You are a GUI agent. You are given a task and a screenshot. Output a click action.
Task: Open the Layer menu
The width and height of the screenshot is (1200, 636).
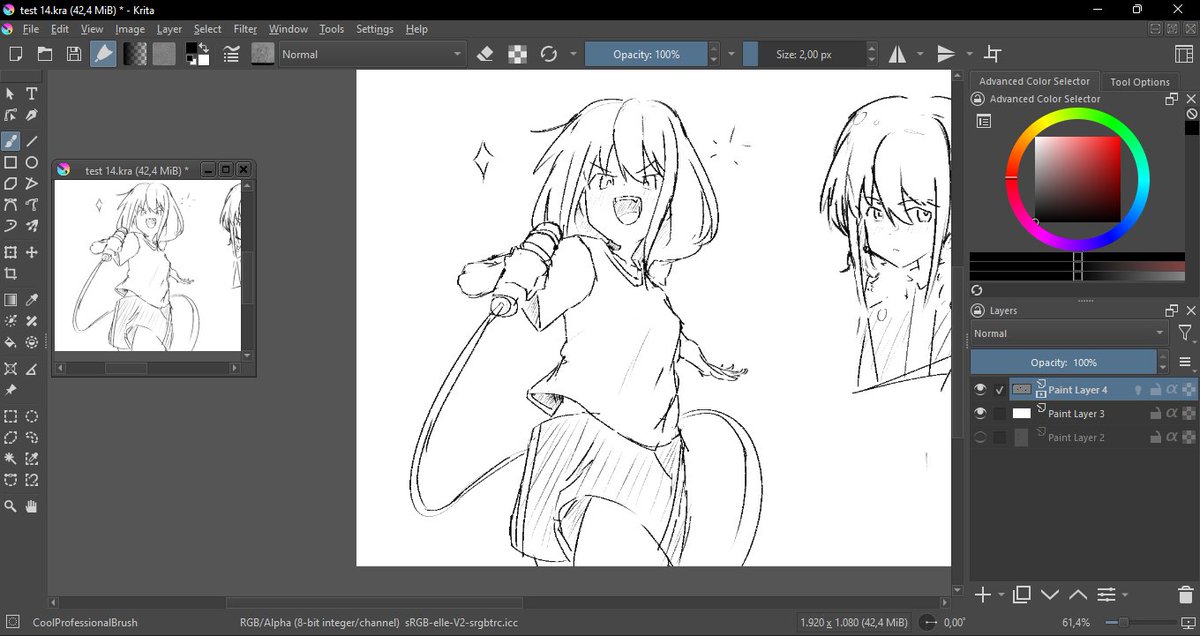(x=169, y=29)
